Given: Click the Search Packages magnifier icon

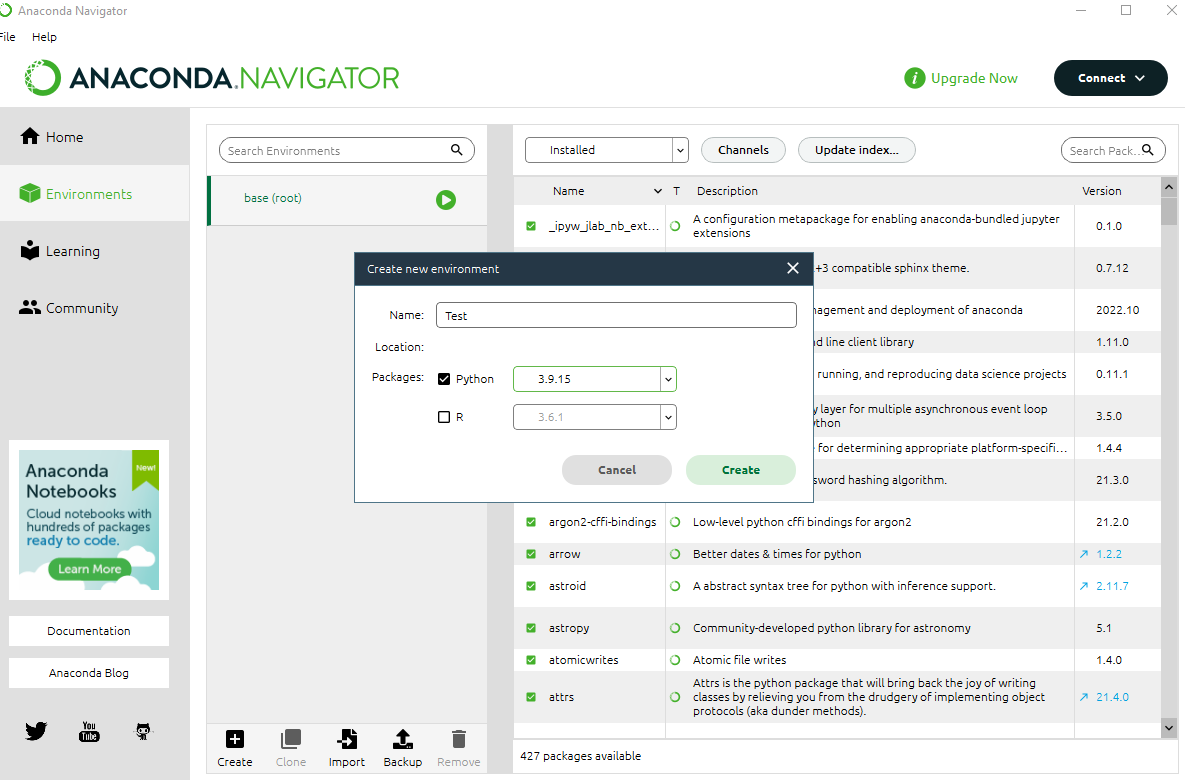Looking at the screenshot, I should tap(1147, 150).
